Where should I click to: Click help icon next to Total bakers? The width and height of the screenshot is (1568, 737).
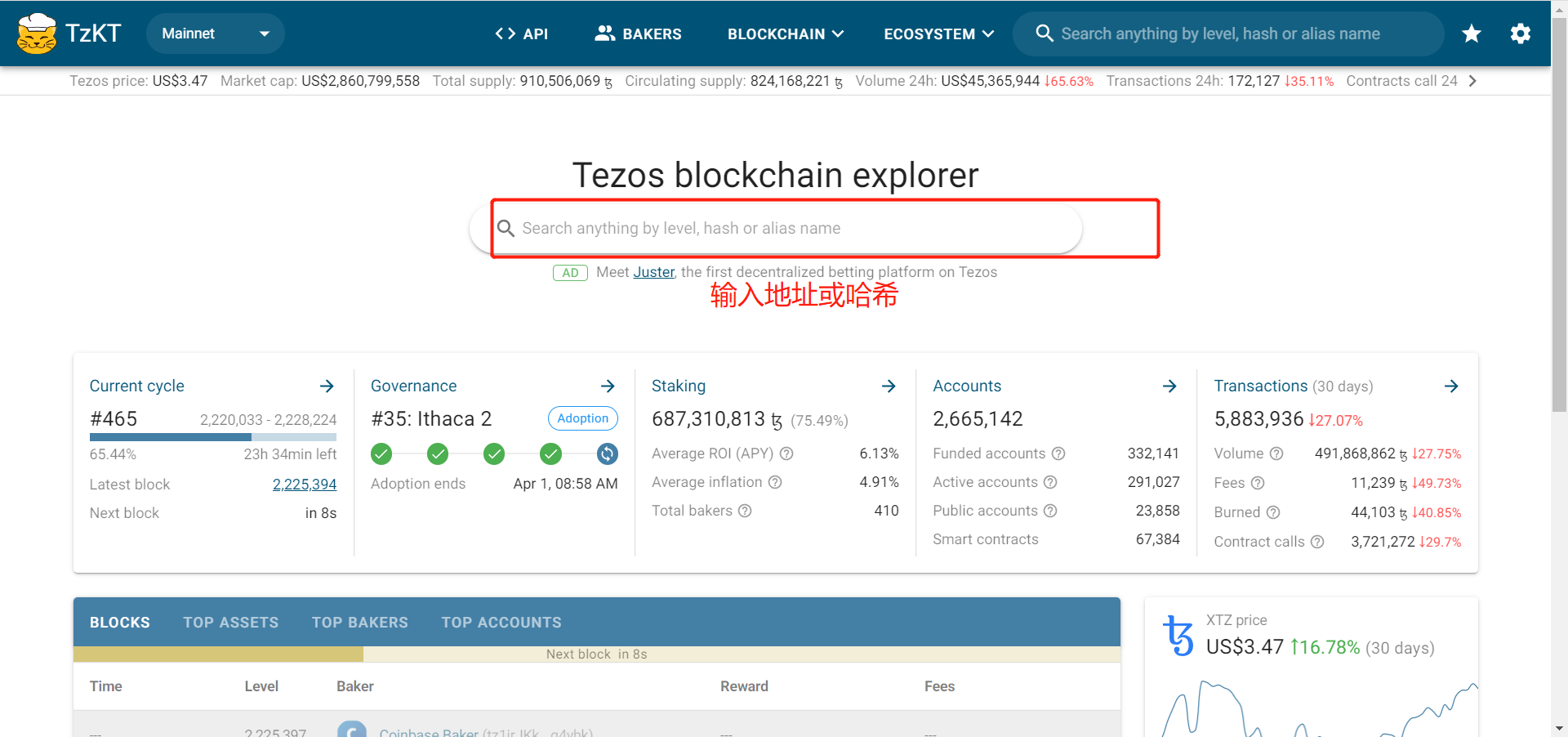pyautogui.click(x=745, y=511)
